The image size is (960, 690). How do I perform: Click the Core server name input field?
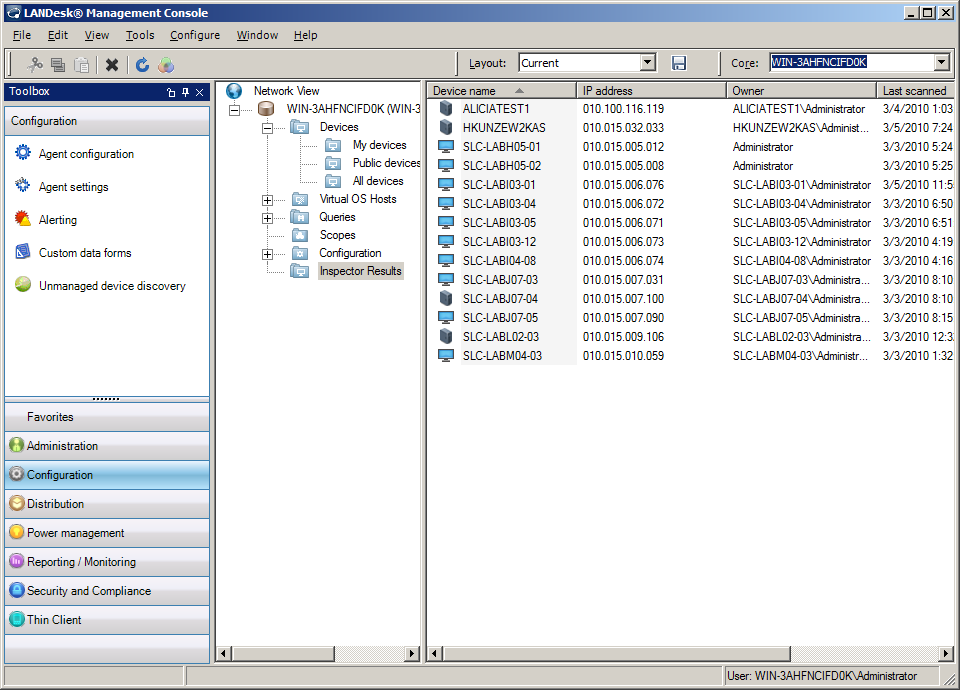point(852,62)
